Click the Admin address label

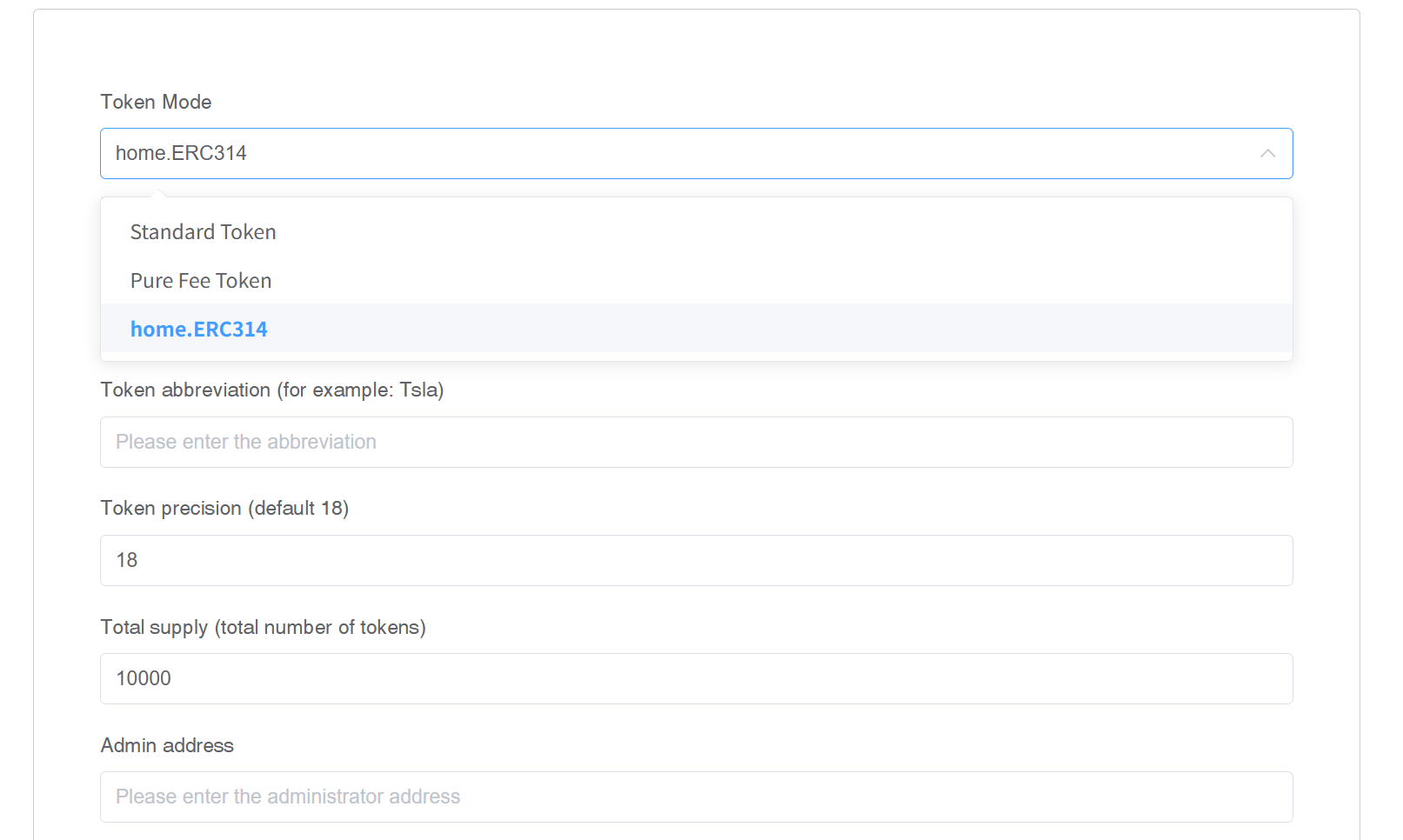(x=167, y=745)
